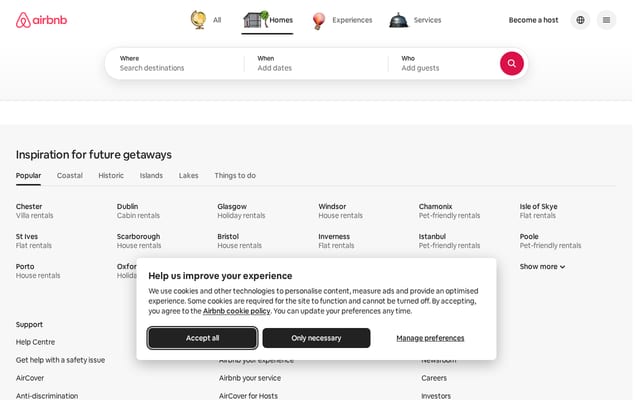This screenshot has width=640, height=400.
Task: Expand Show more destinations
Action: click(542, 267)
